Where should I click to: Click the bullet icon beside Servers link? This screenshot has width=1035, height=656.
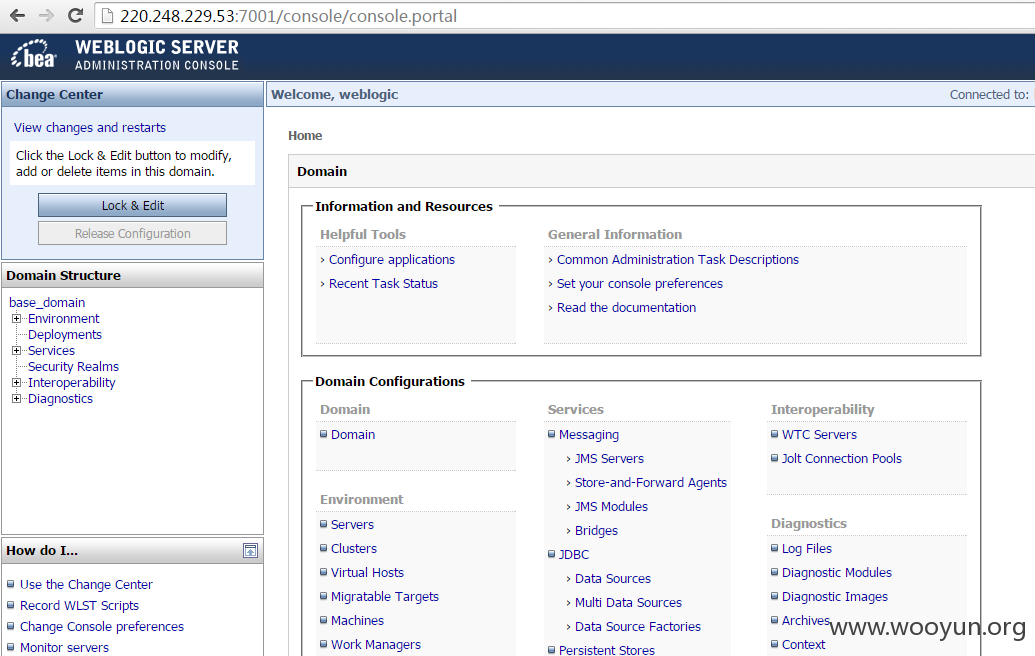click(x=323, y=524)
